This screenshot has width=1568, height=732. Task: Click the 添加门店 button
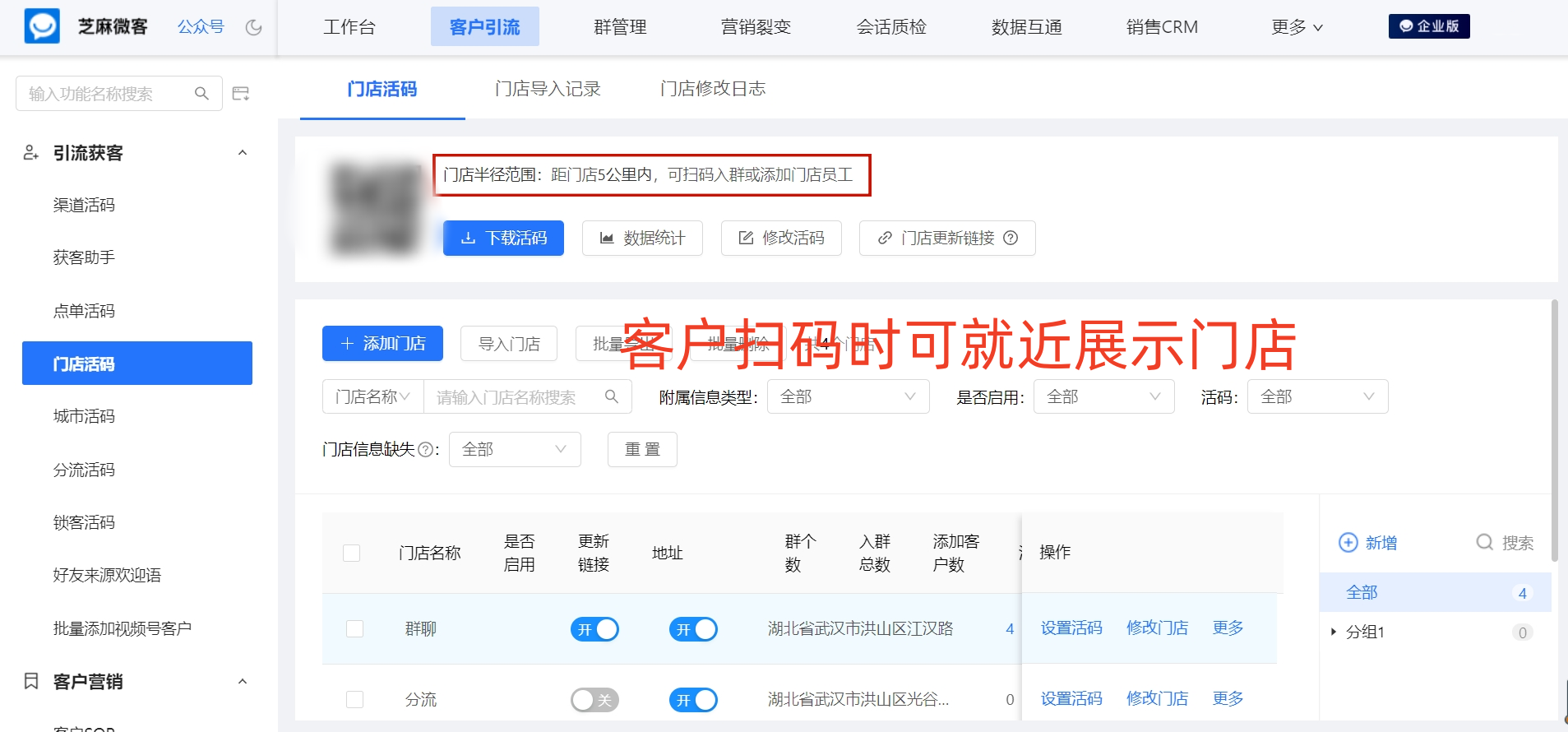382,343
